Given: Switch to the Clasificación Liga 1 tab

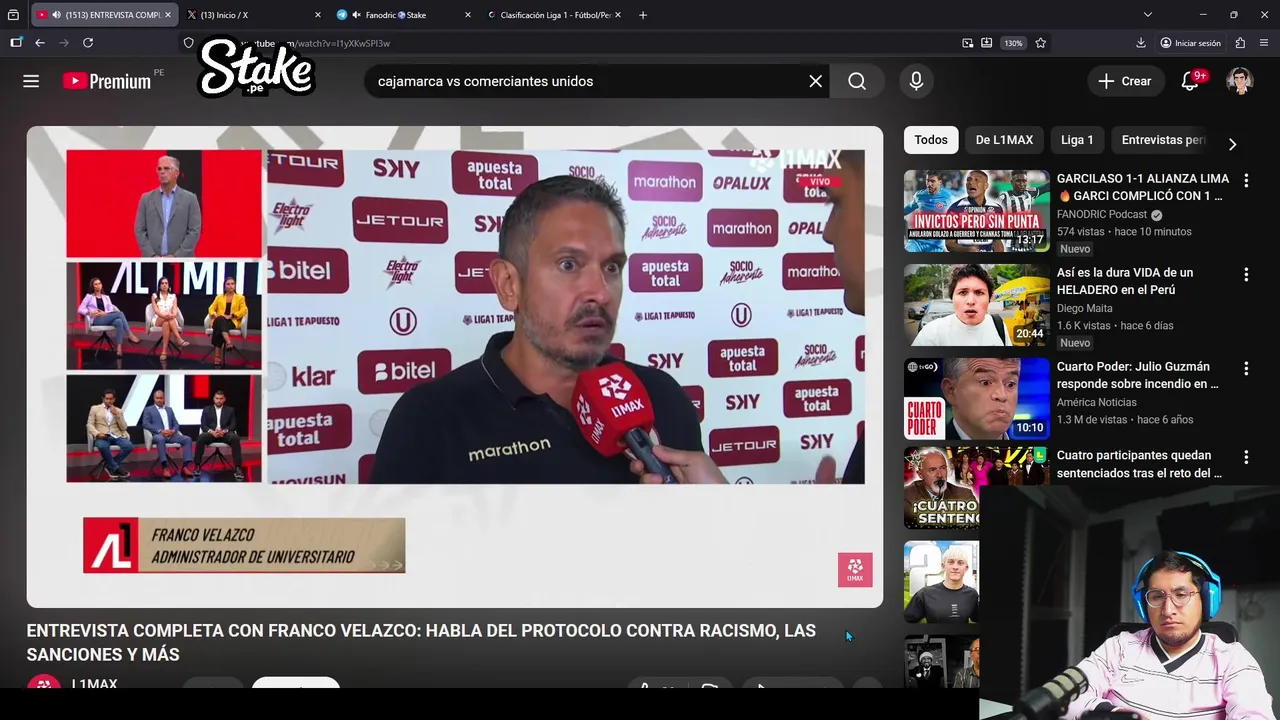Looking at the screenshot, I should coord(553,15).
